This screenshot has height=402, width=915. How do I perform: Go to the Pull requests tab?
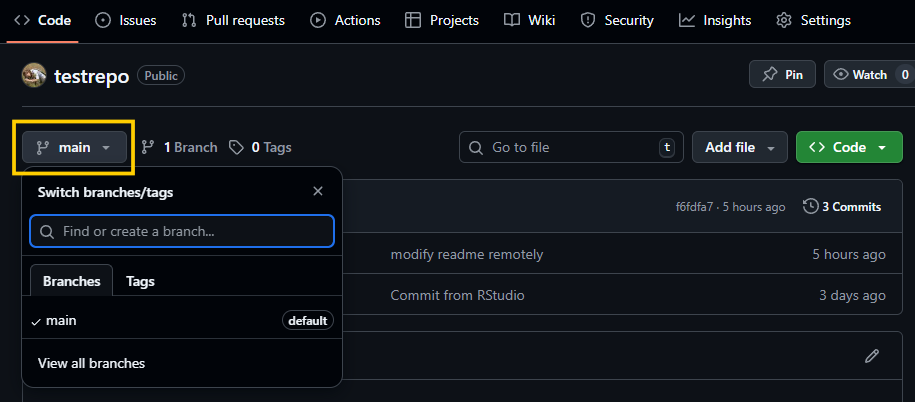point(233,20)
